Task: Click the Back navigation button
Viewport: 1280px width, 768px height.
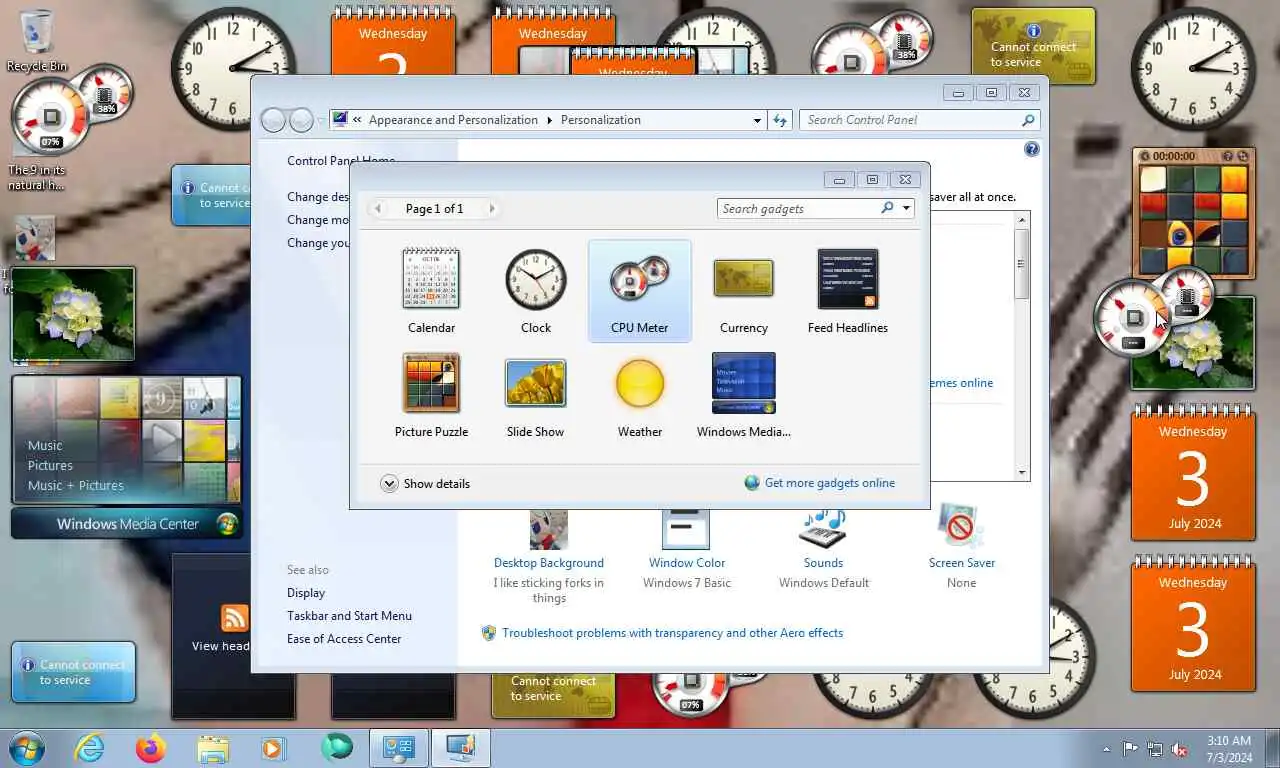Action: (273, 121)
